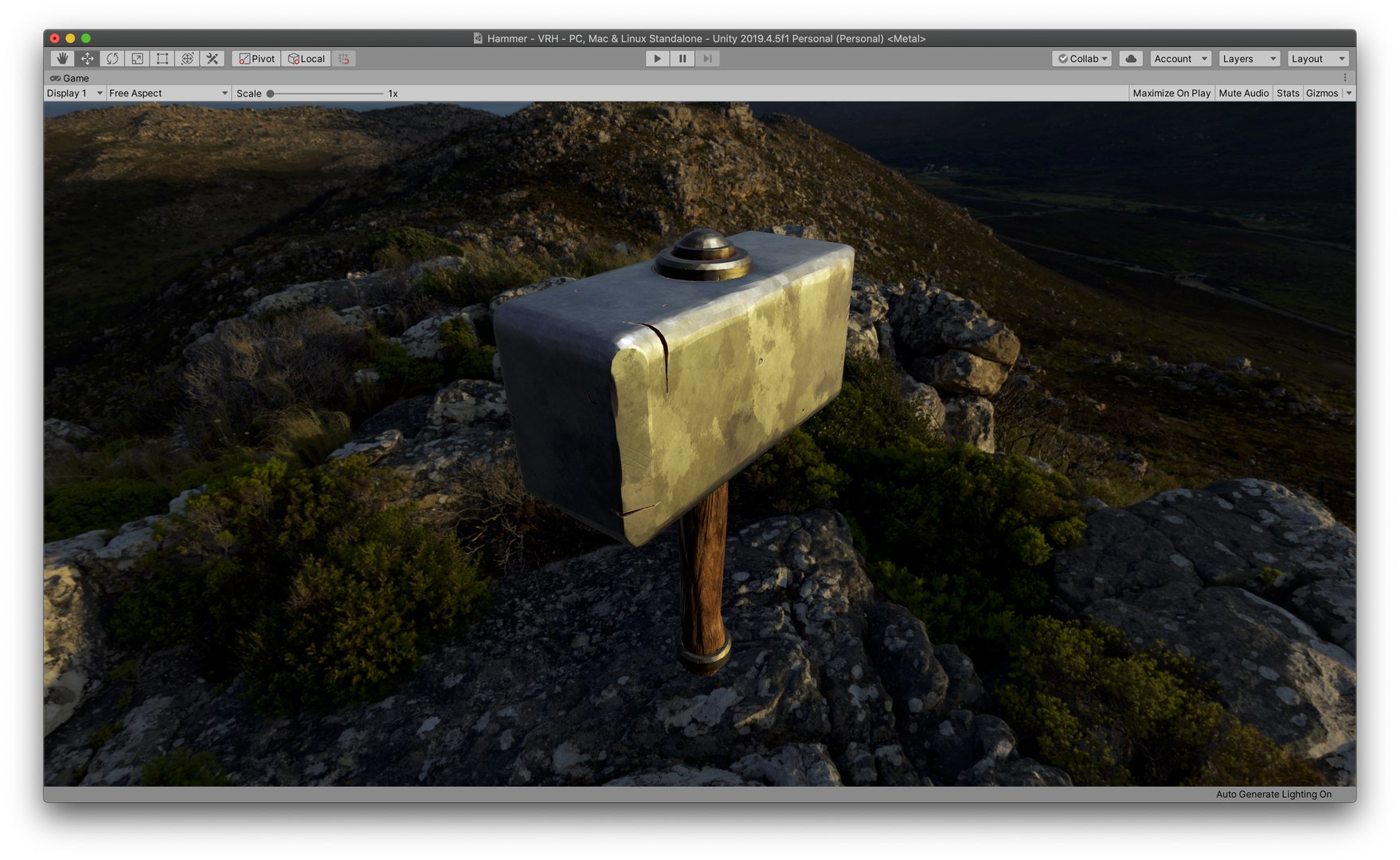
Task: Click Auto Generate Lighting On status
Action: pyautogui.click(x=1273, y=795)
